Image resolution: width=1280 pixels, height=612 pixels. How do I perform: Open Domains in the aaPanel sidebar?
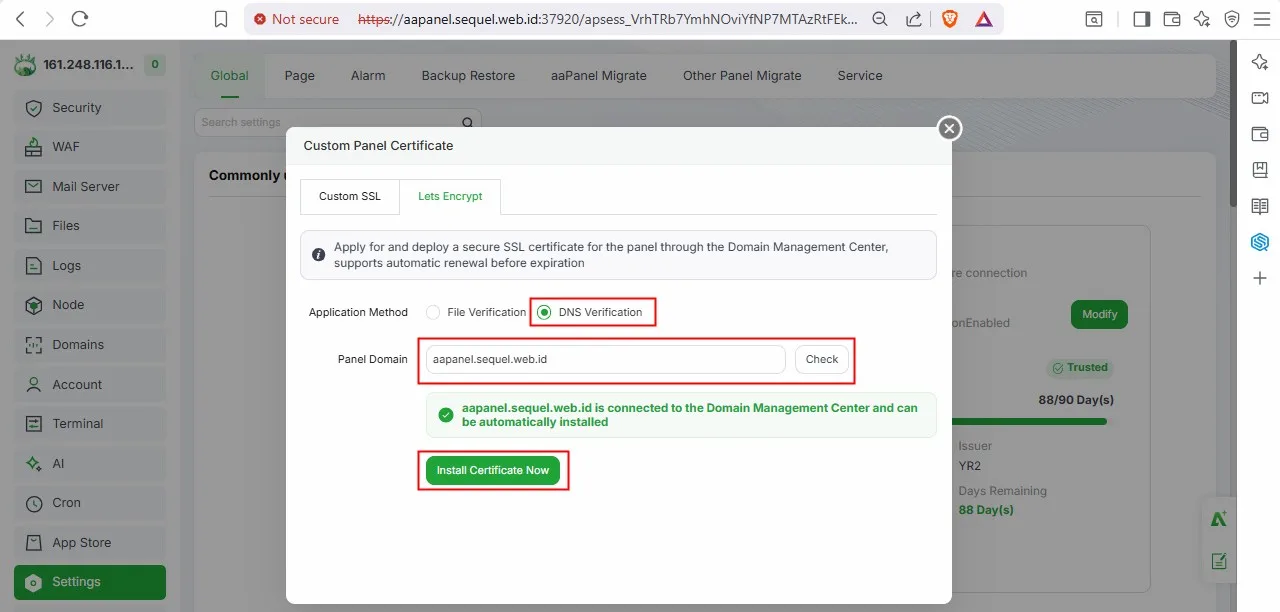[x=90, y=345]
